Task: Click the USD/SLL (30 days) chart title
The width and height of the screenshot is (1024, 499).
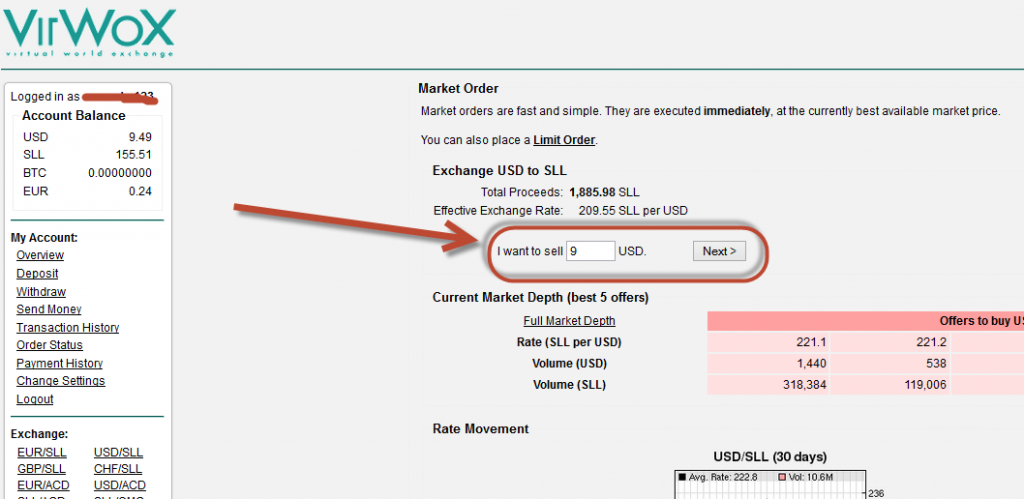Action: point(771,456)
